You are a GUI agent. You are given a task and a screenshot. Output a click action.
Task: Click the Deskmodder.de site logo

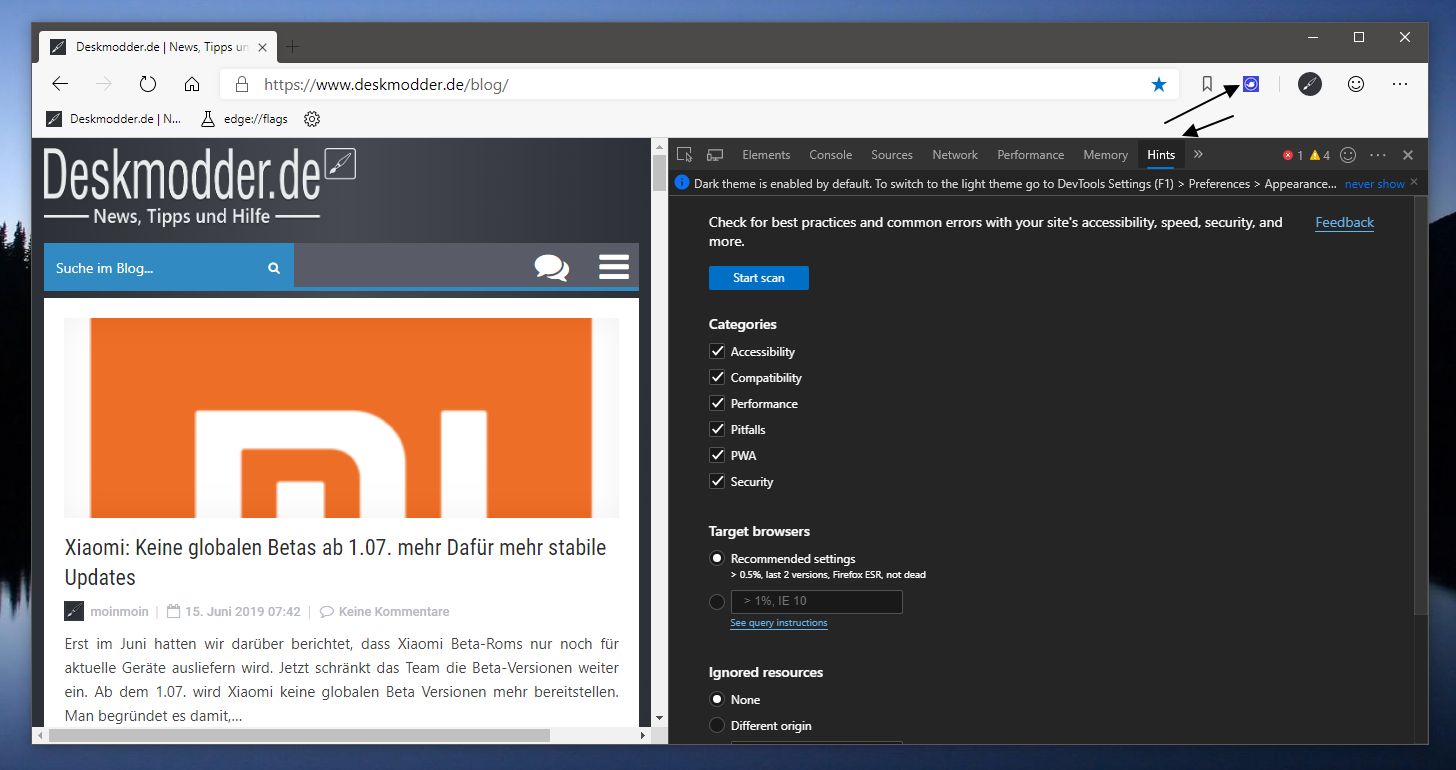199,188
